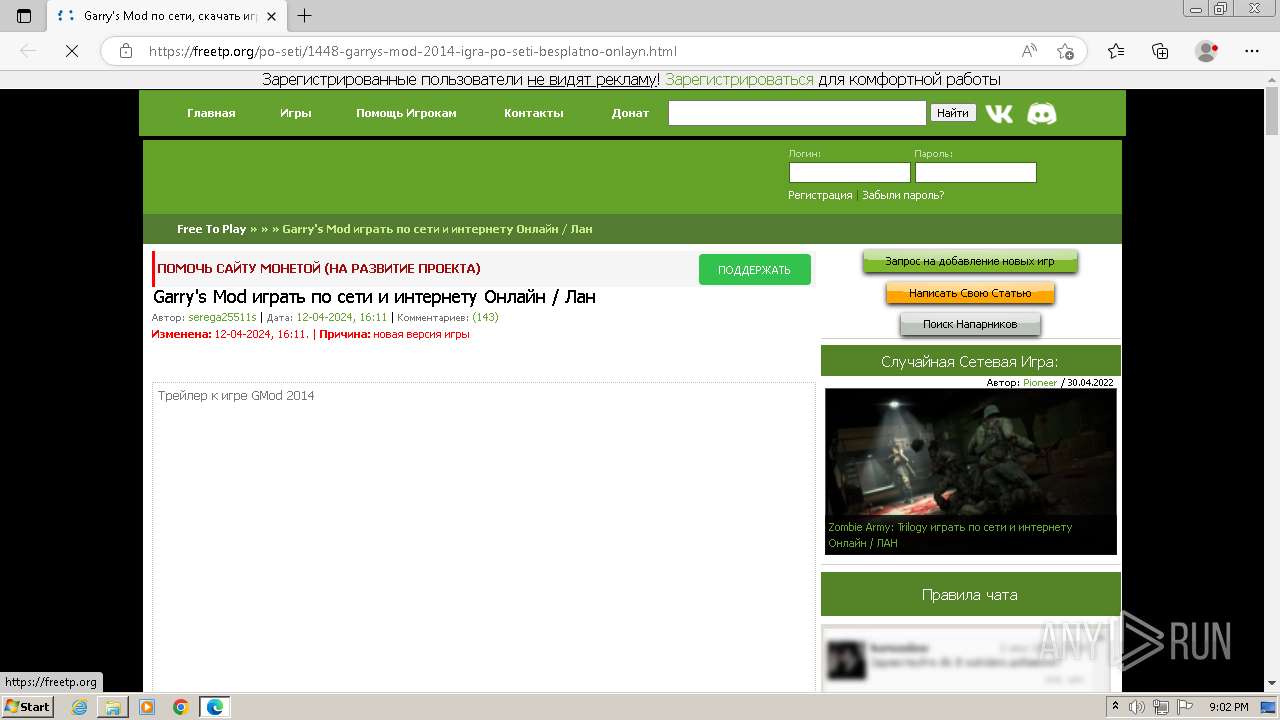Open the VK social icon
The width and height of the screenshot is (1280, 720).
(998, 113)
